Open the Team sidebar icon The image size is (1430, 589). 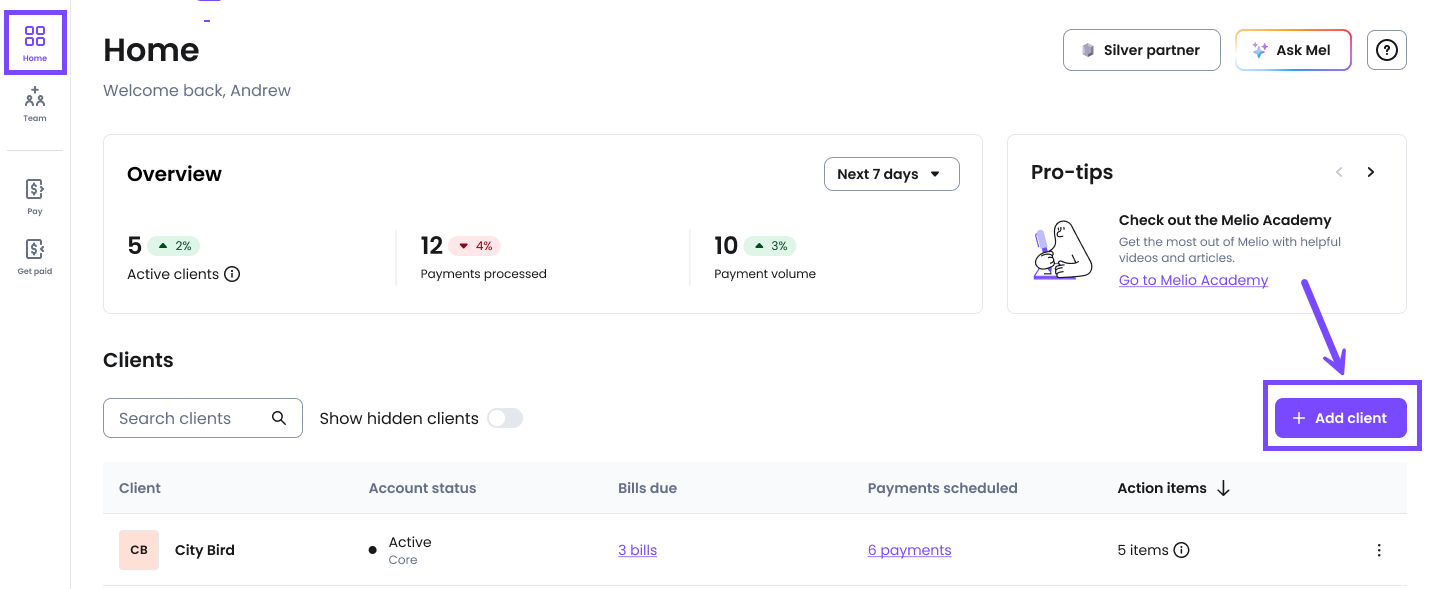35,104
